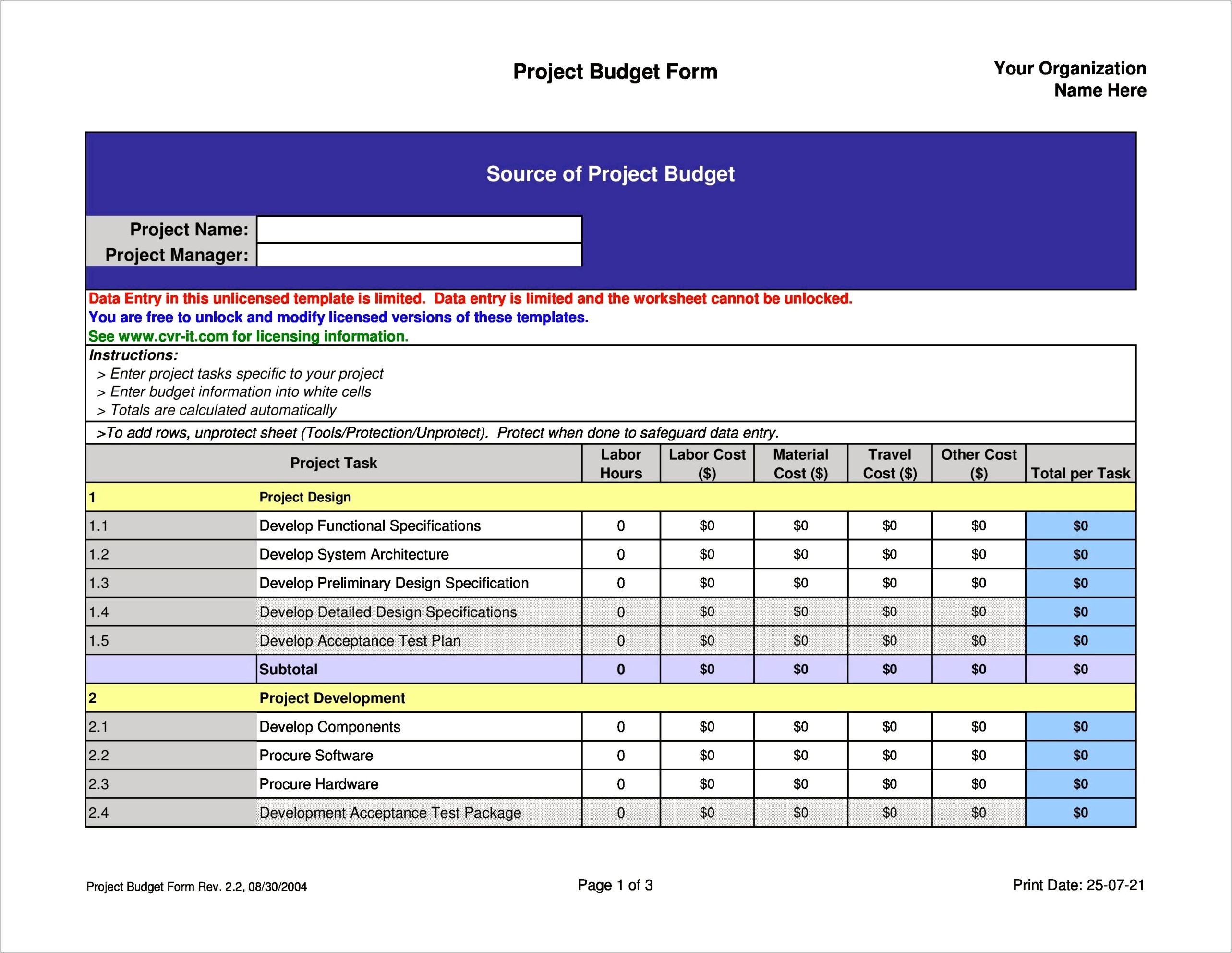This screenshot has width=1232, height=953.
Task: Click Subtotal row Labor Hours value
Action: [621, 669]
